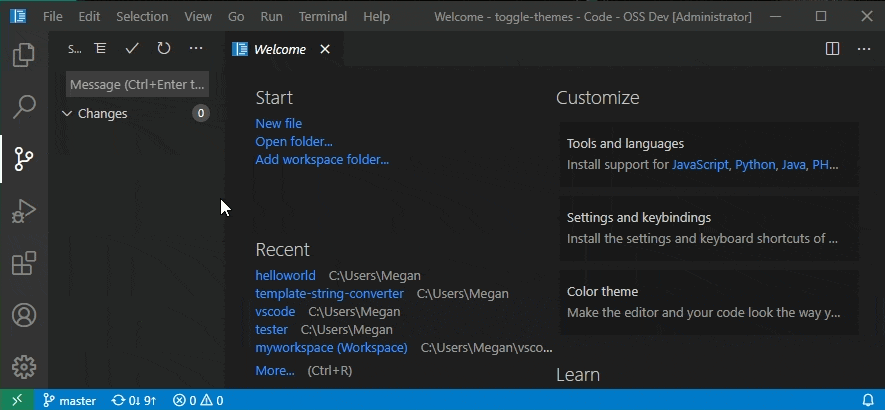Open the Extensions view
Image resolution: width=885 pixels, height=410 pixels.
coord(24,263)
